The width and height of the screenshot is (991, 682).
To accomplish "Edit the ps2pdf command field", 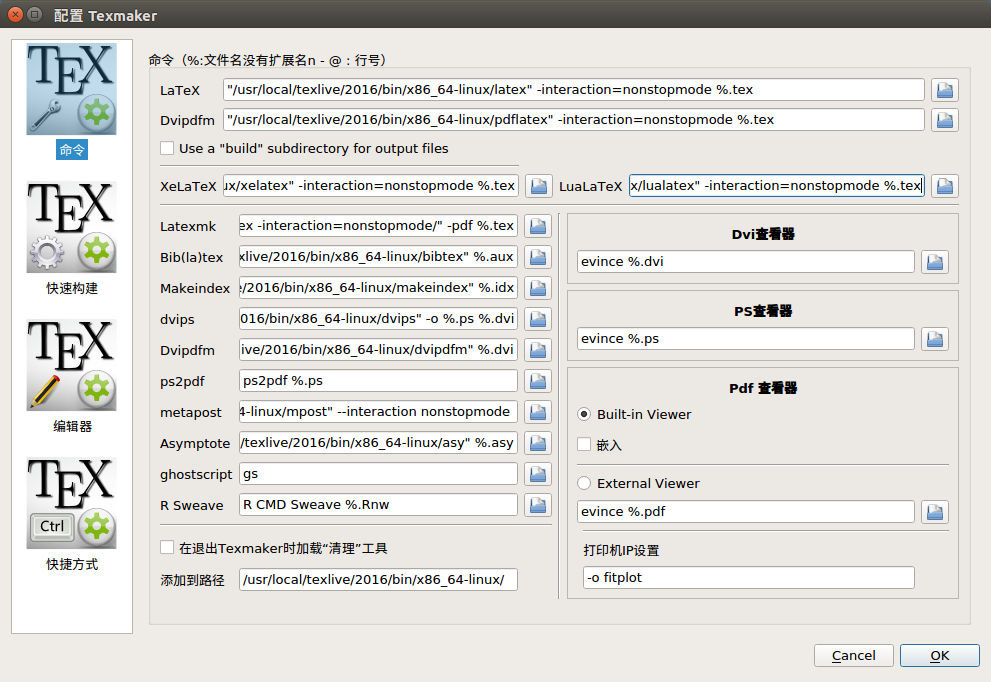I will [x=378, y=381].
